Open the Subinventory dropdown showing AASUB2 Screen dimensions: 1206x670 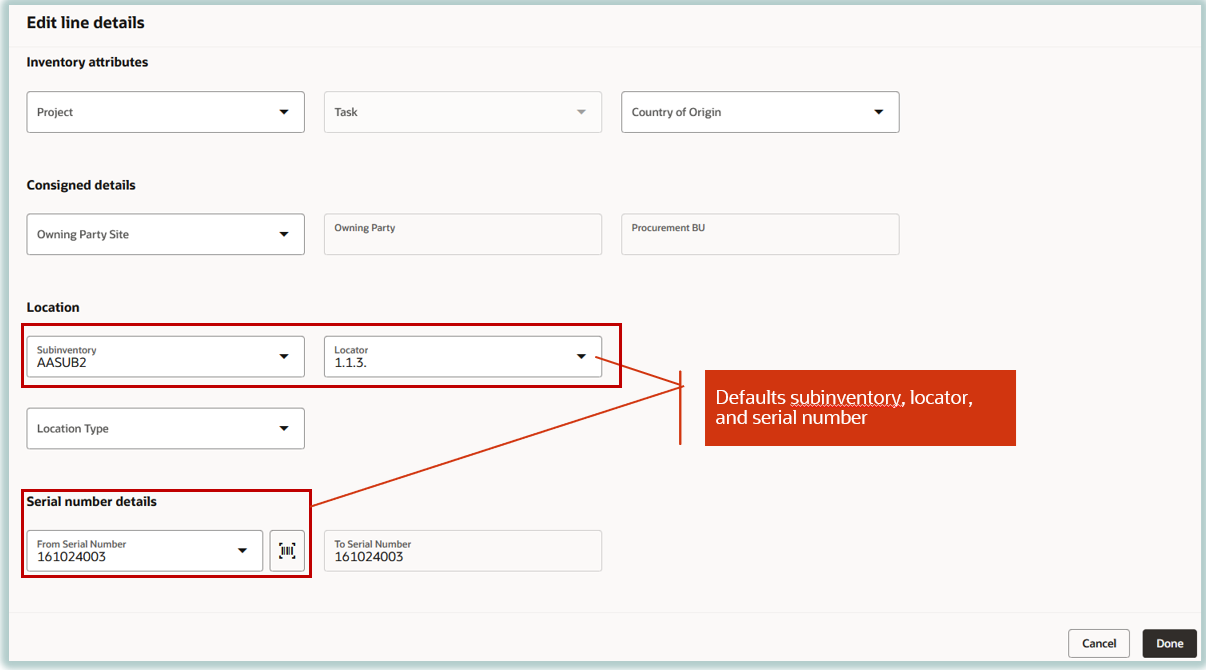tap(166, 356)
